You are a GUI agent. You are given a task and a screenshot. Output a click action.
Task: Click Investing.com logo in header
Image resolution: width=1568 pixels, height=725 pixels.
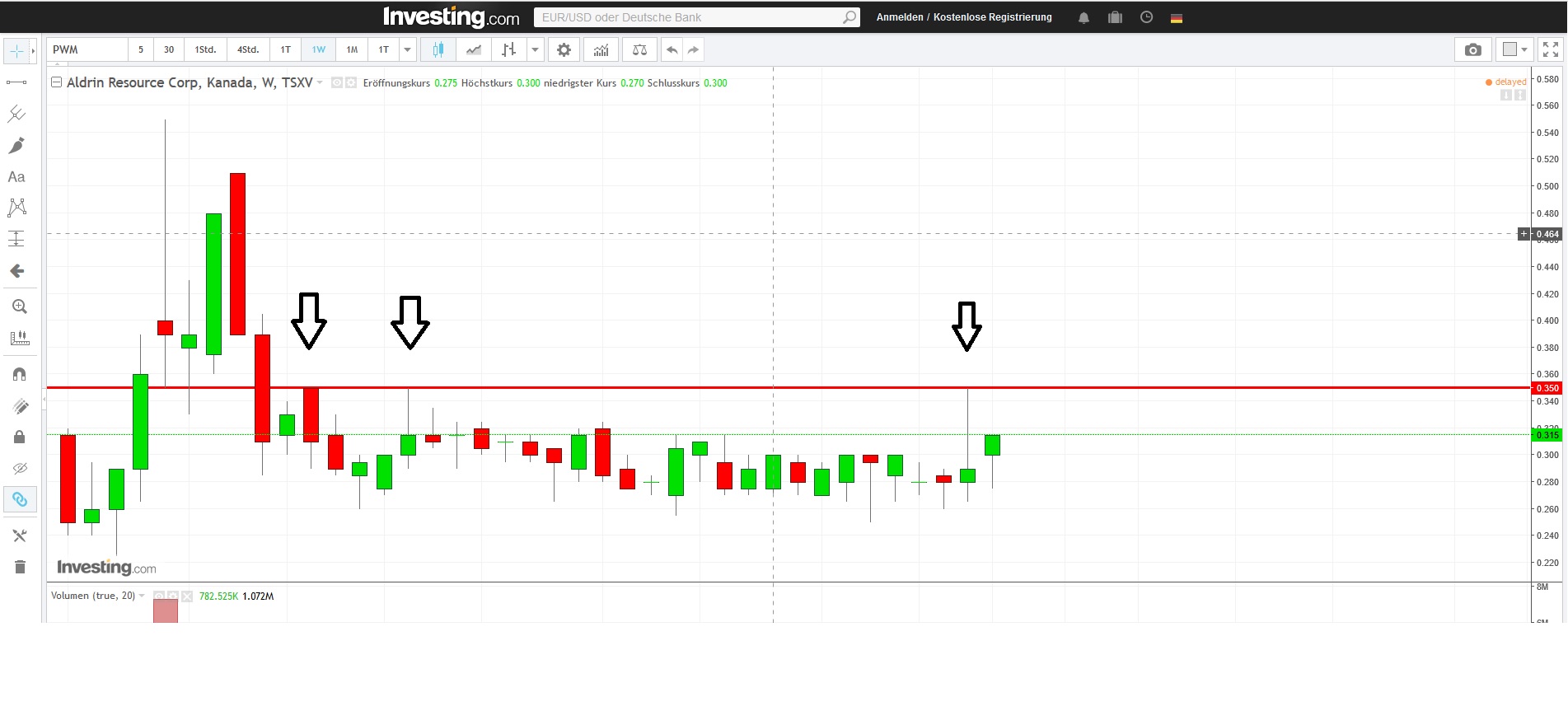click(x=451, y=16)
